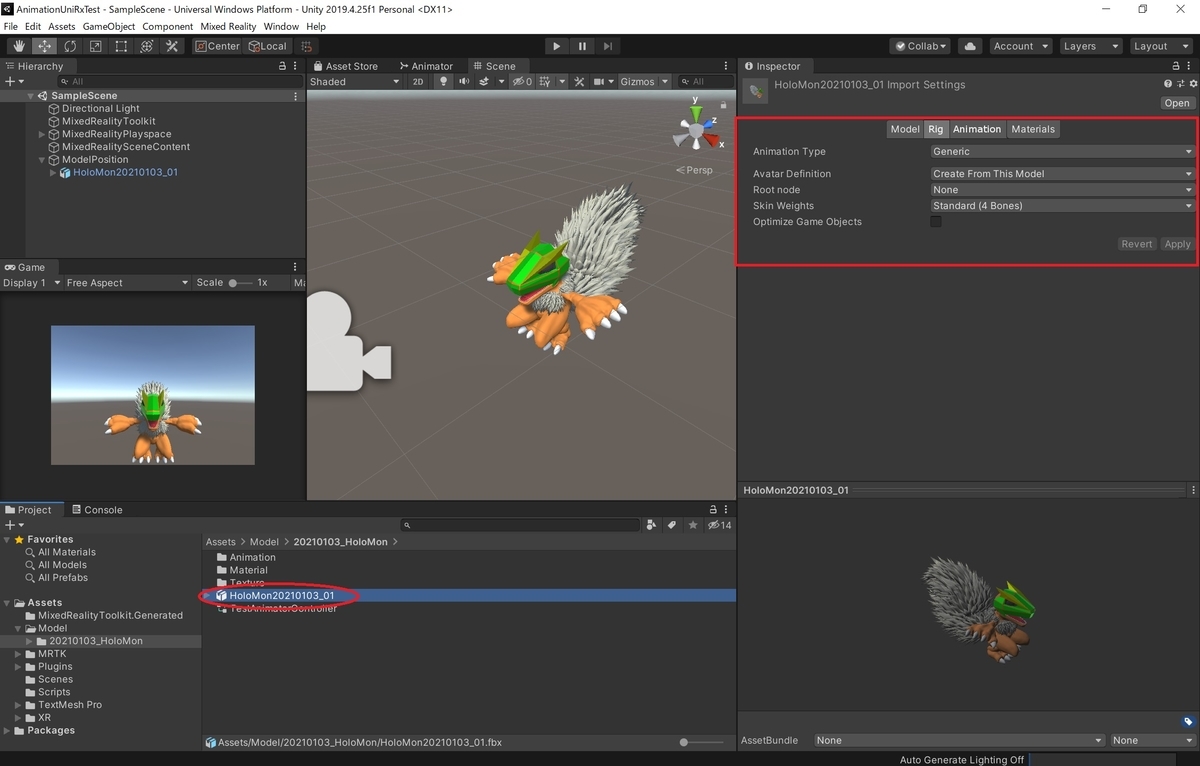Image resolution: width=1200 pixels, height=766 pixels.
Task: Click the Step frame button
Action: 608,46
